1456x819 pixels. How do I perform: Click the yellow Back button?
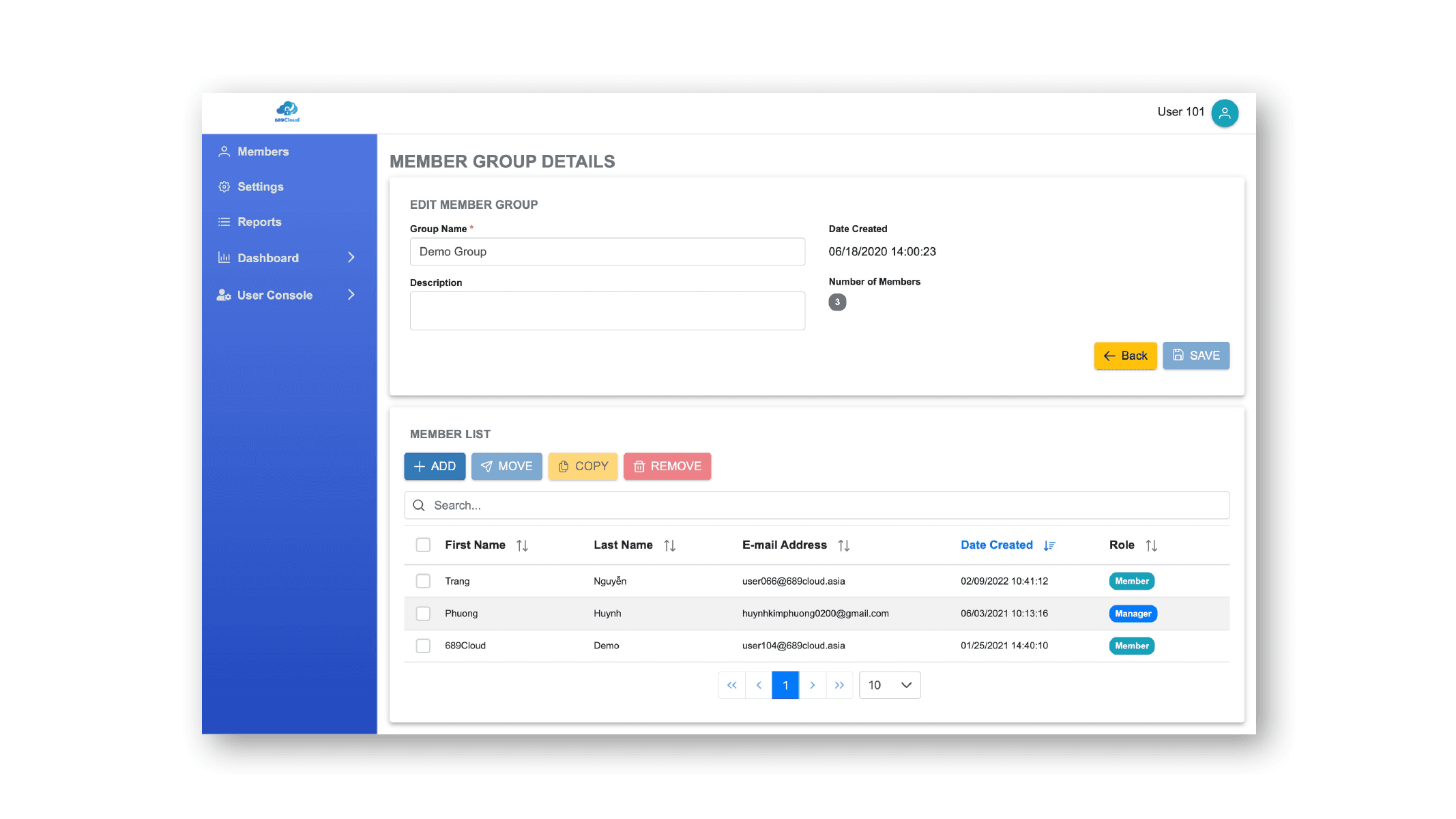(1126, 356)
